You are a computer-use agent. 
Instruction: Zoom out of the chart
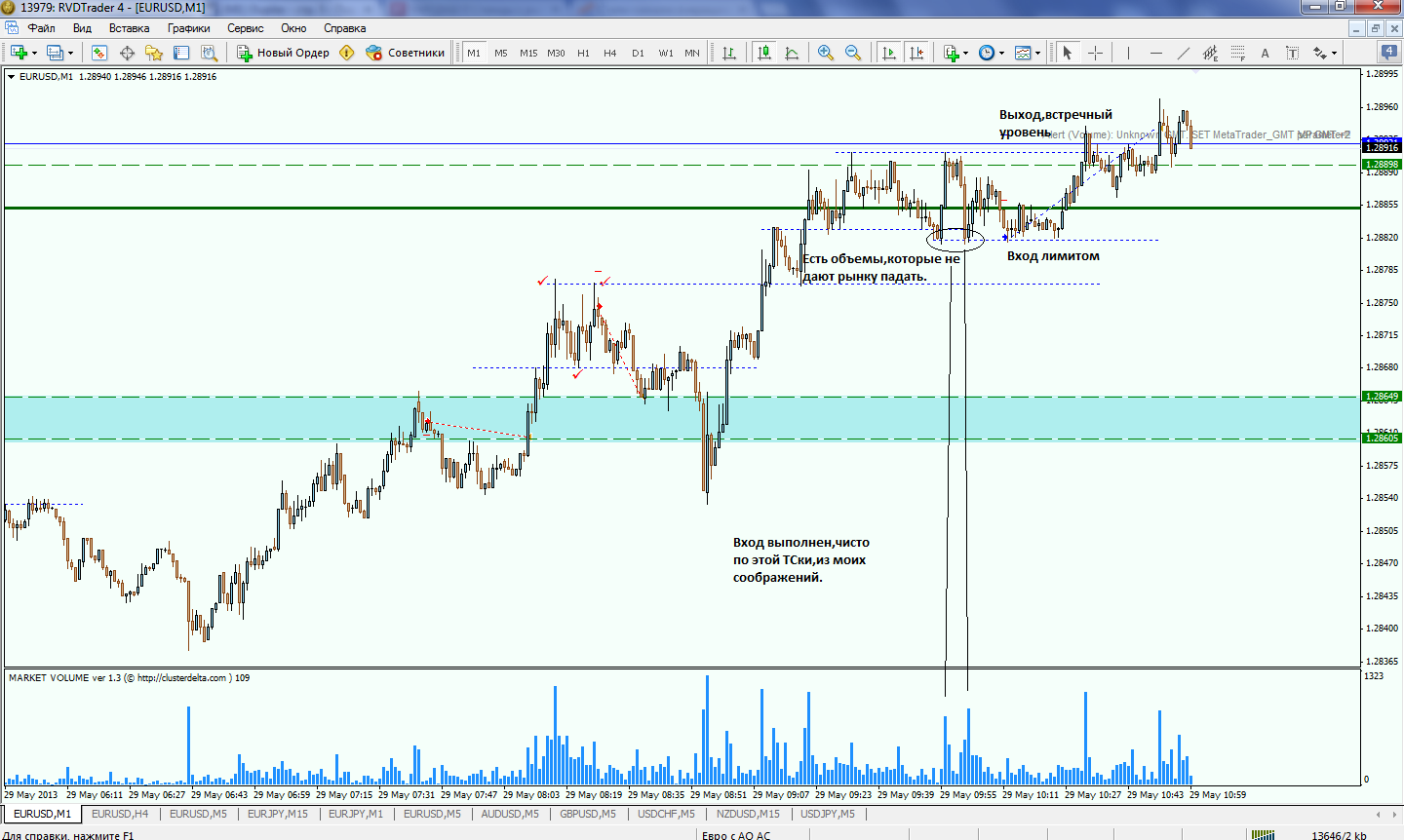(853, 53)
